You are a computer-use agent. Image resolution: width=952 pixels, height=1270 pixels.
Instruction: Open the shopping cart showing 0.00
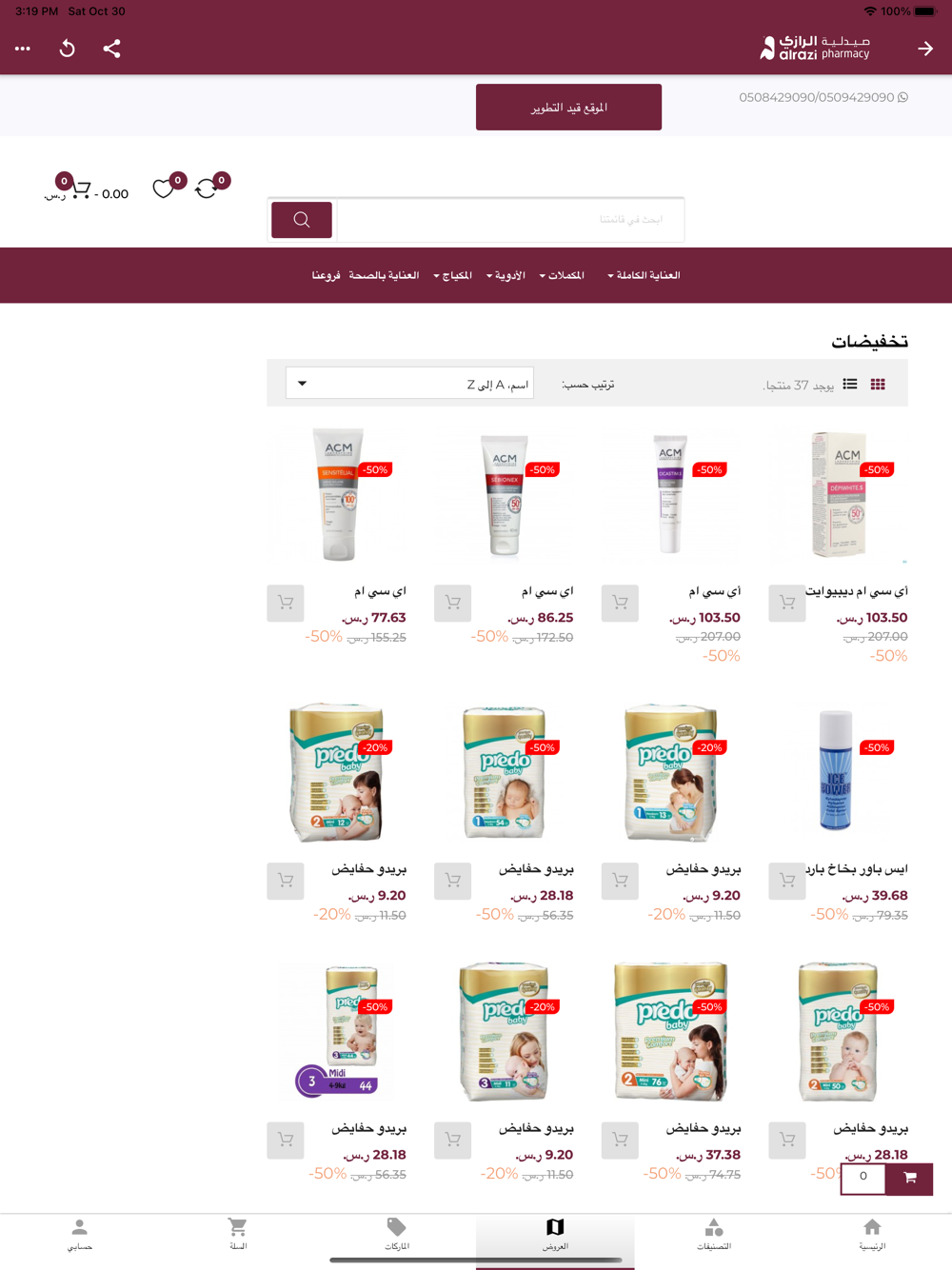point(86,189)
